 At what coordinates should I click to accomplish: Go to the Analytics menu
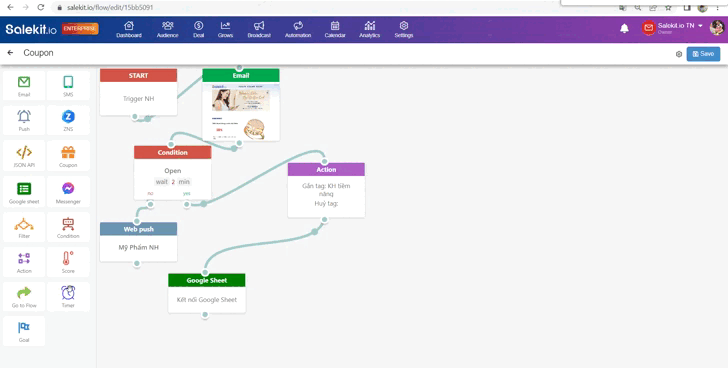370,29
